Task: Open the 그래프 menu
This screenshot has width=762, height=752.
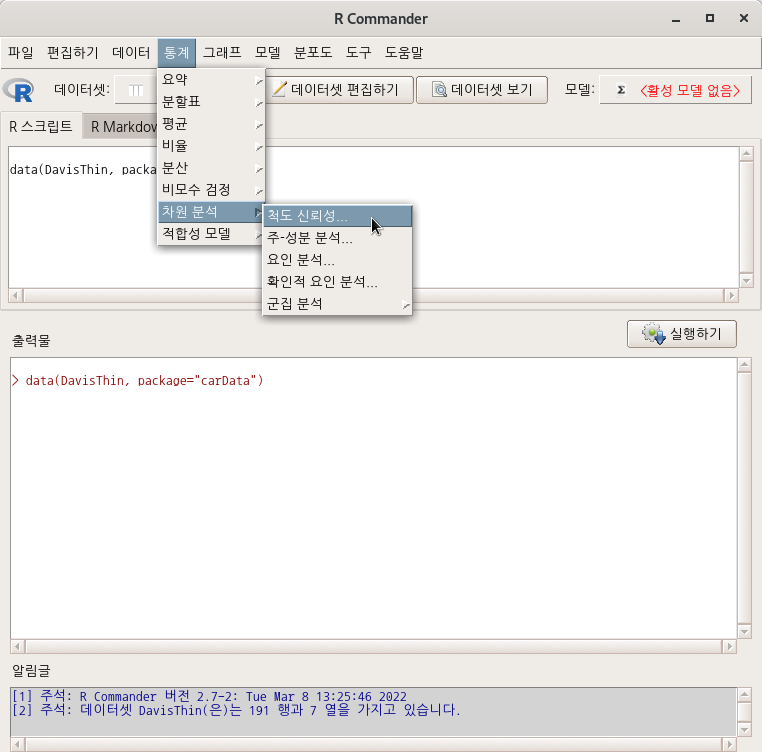Action: 222,52
